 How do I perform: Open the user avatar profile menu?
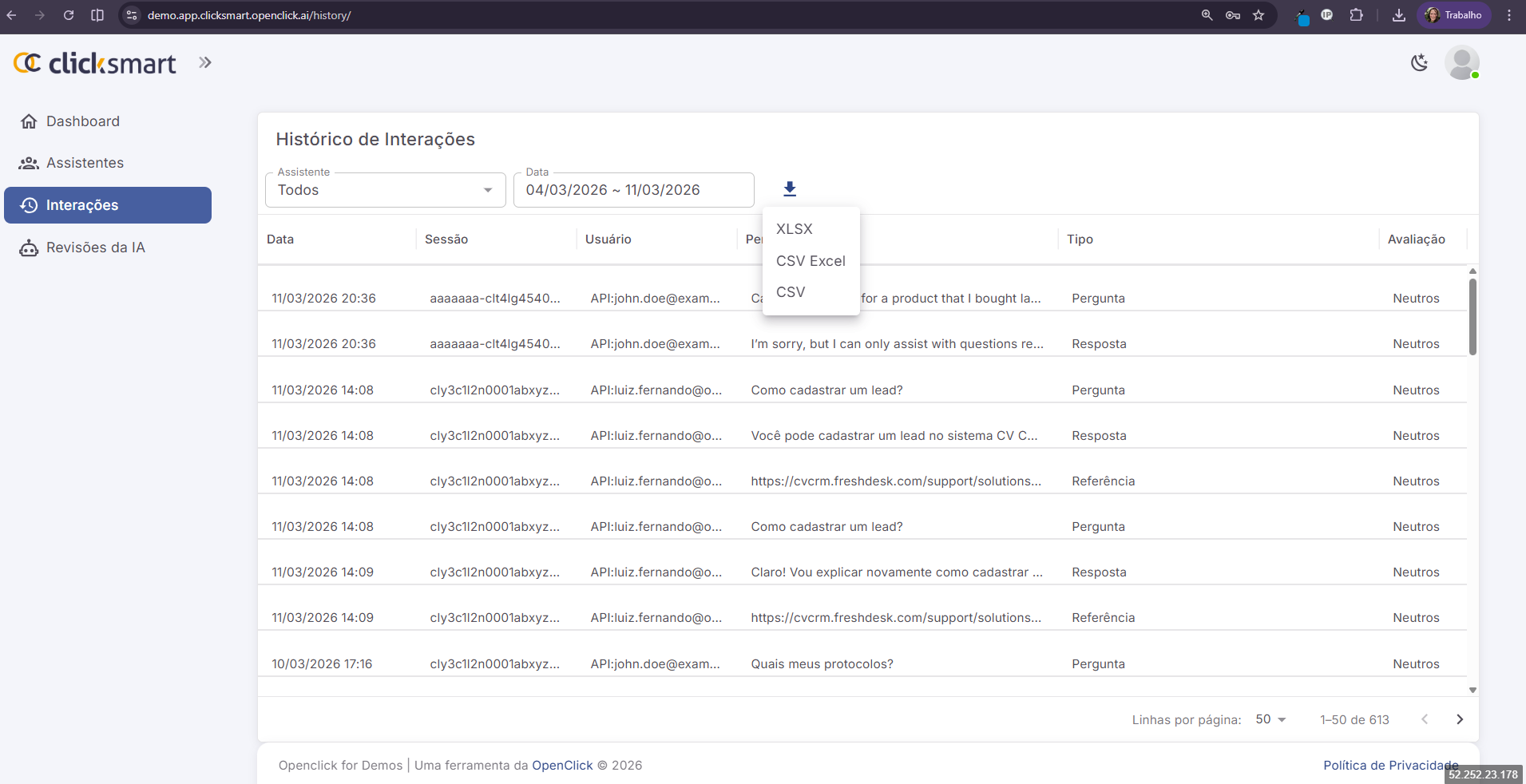point(1461,63)
